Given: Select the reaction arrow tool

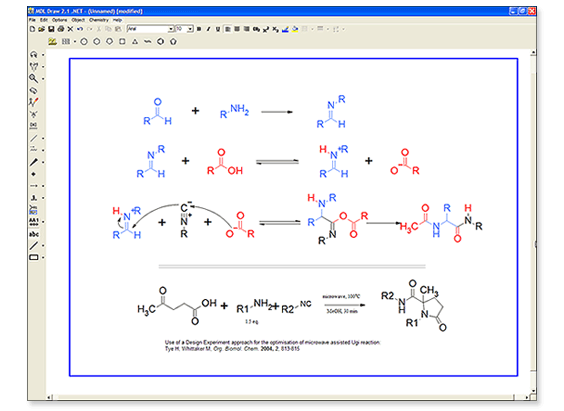Looking at the screenshot, I should (x=33, y=186).
